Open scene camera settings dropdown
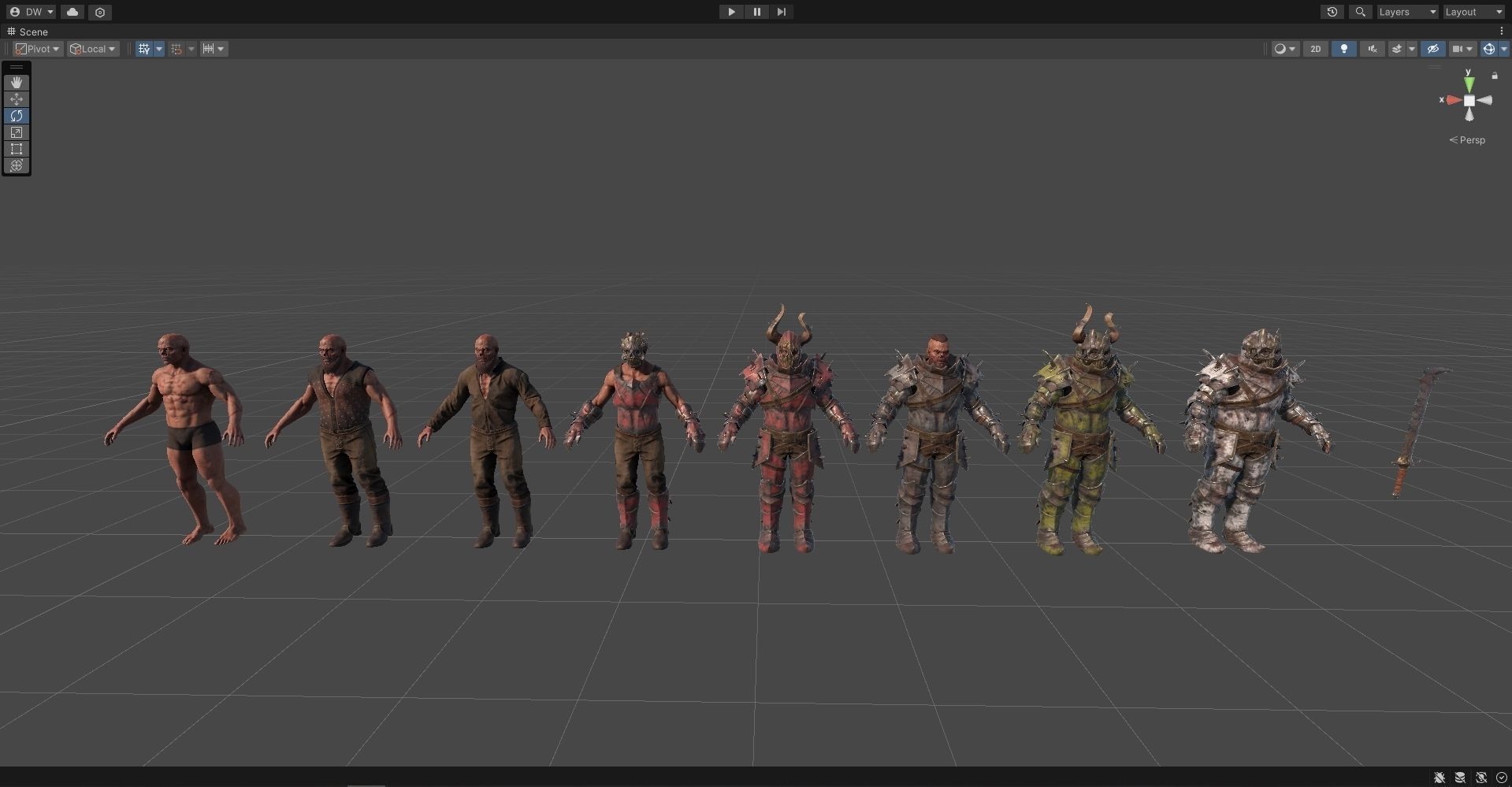The width and height of the screenshot is (1512, 787). 1462,49
